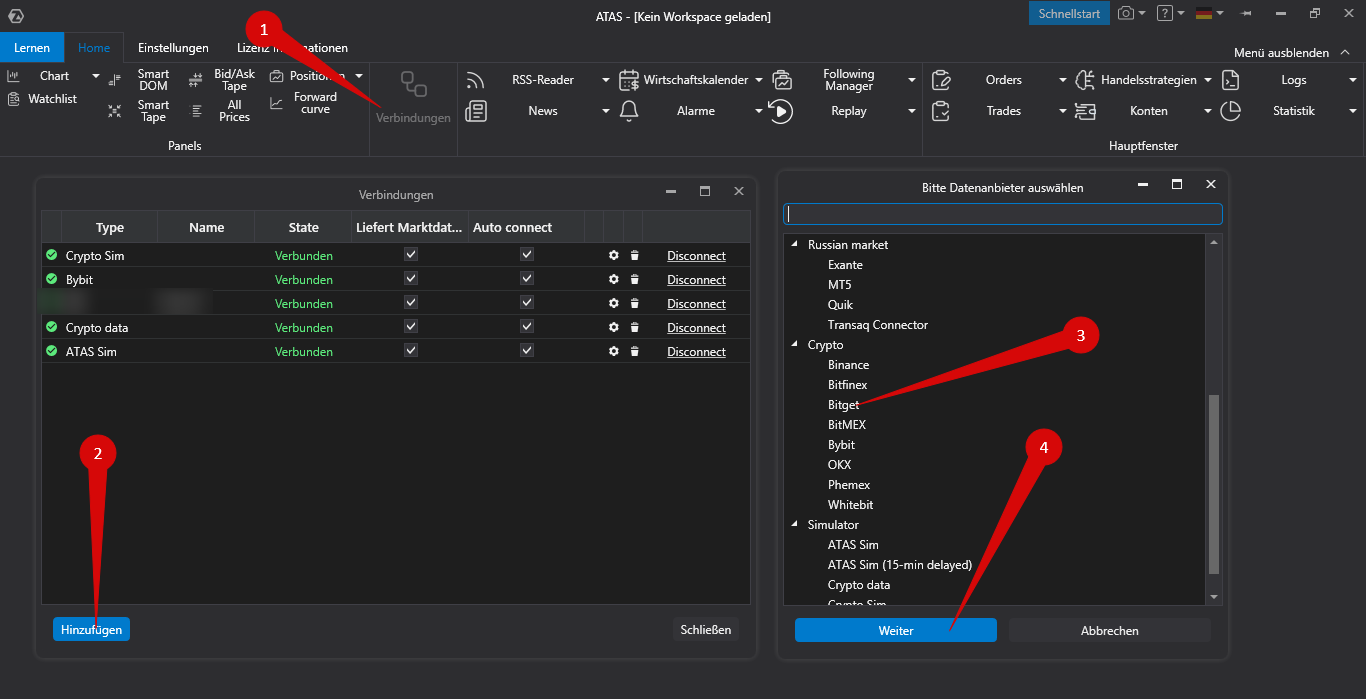The image size is (1366, 699).
Task: Open the language flag dropdown
Action: tap(1210, 13)
